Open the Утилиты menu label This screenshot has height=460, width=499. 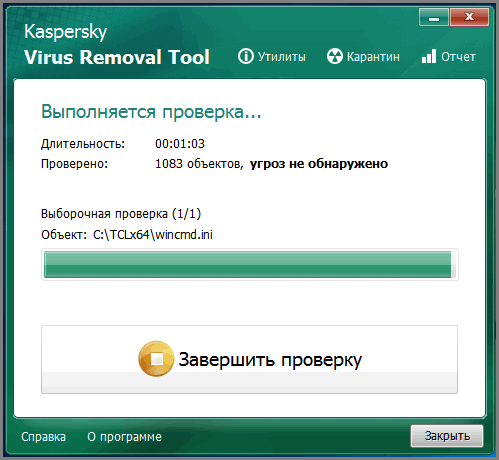[281, 57]
